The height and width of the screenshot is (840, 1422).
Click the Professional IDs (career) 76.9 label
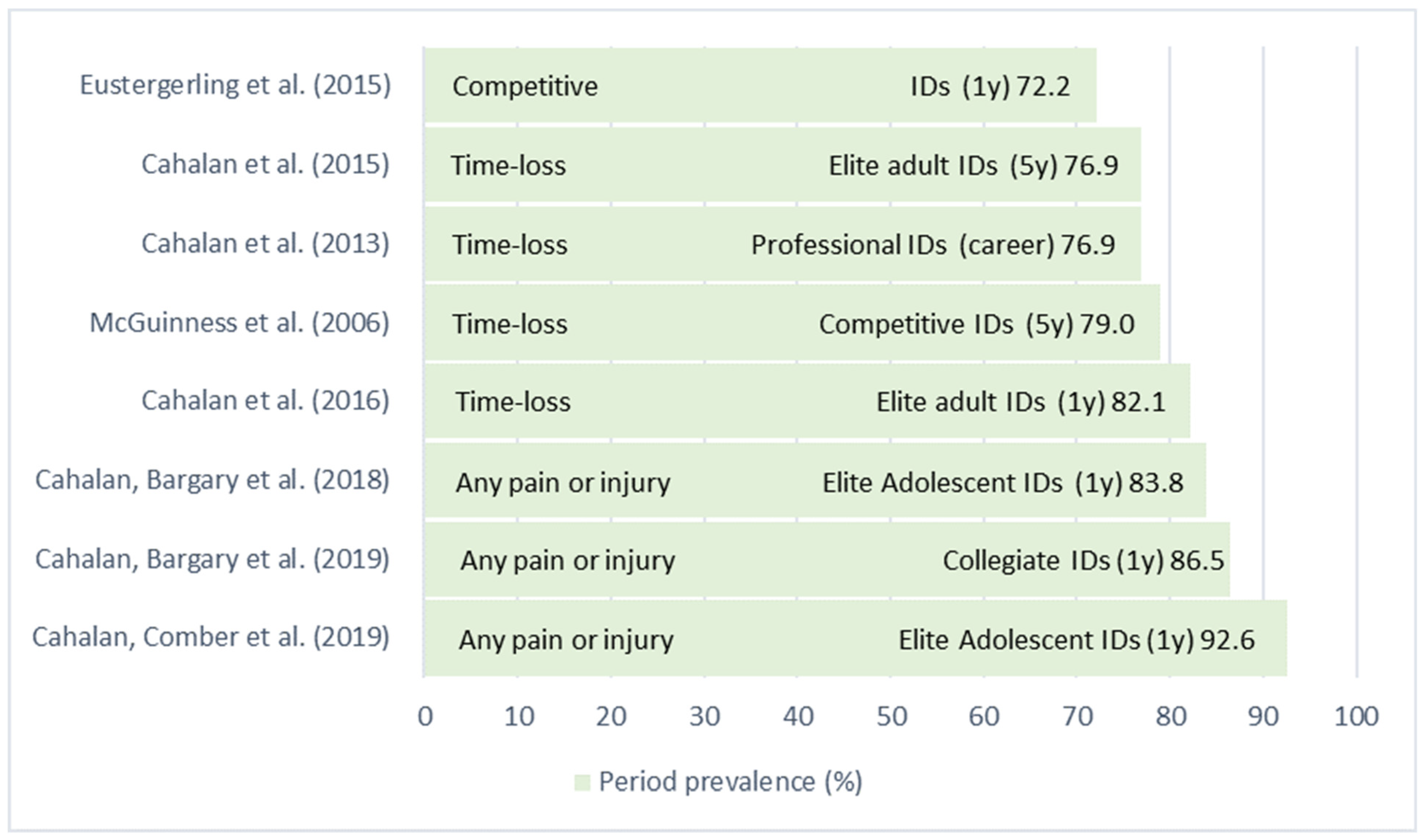932,245
